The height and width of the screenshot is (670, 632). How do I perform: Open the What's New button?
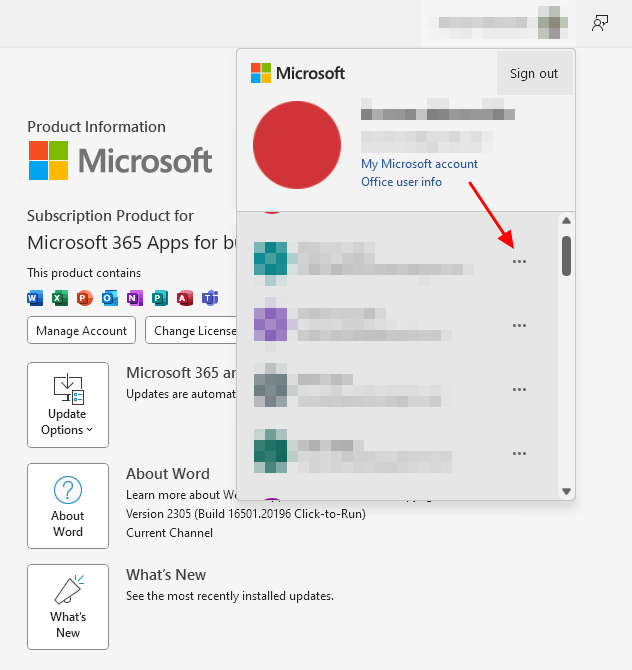point(68,607)
